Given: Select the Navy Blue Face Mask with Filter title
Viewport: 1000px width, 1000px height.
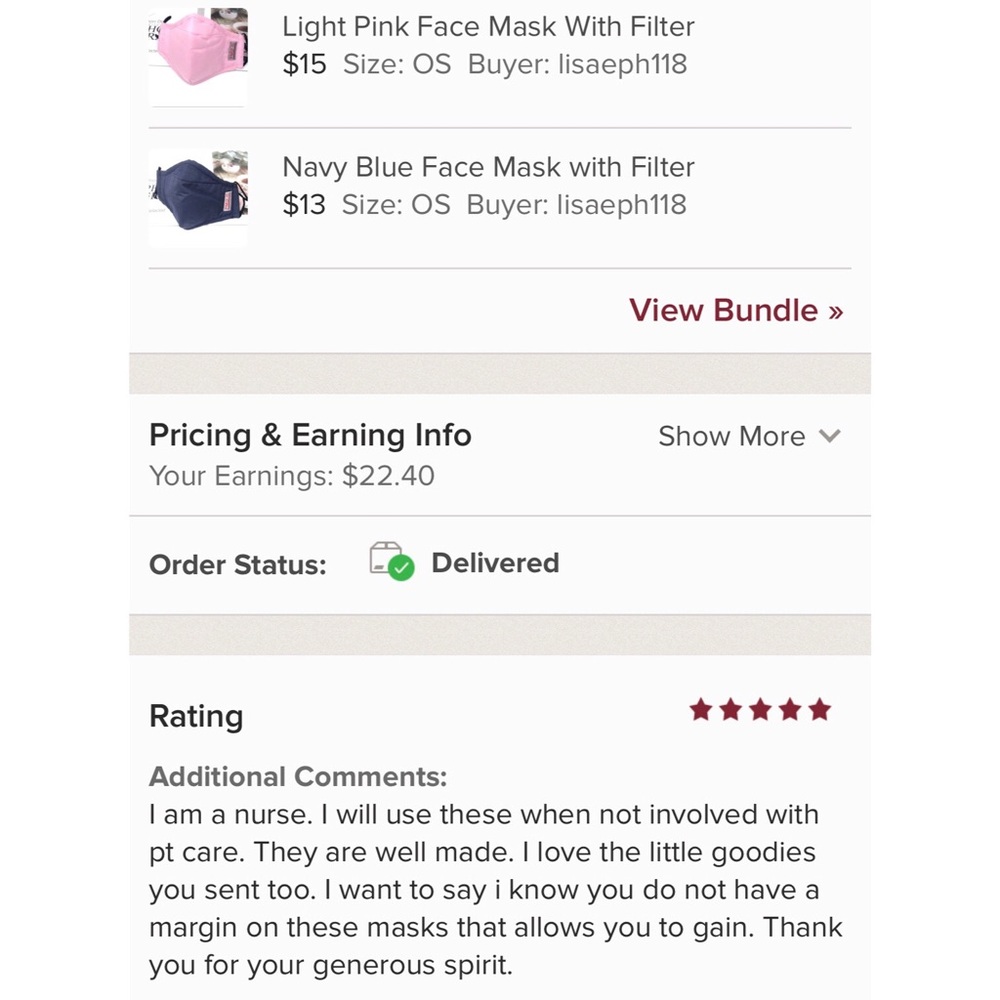Looking at the screenshot, I should 488,167.
